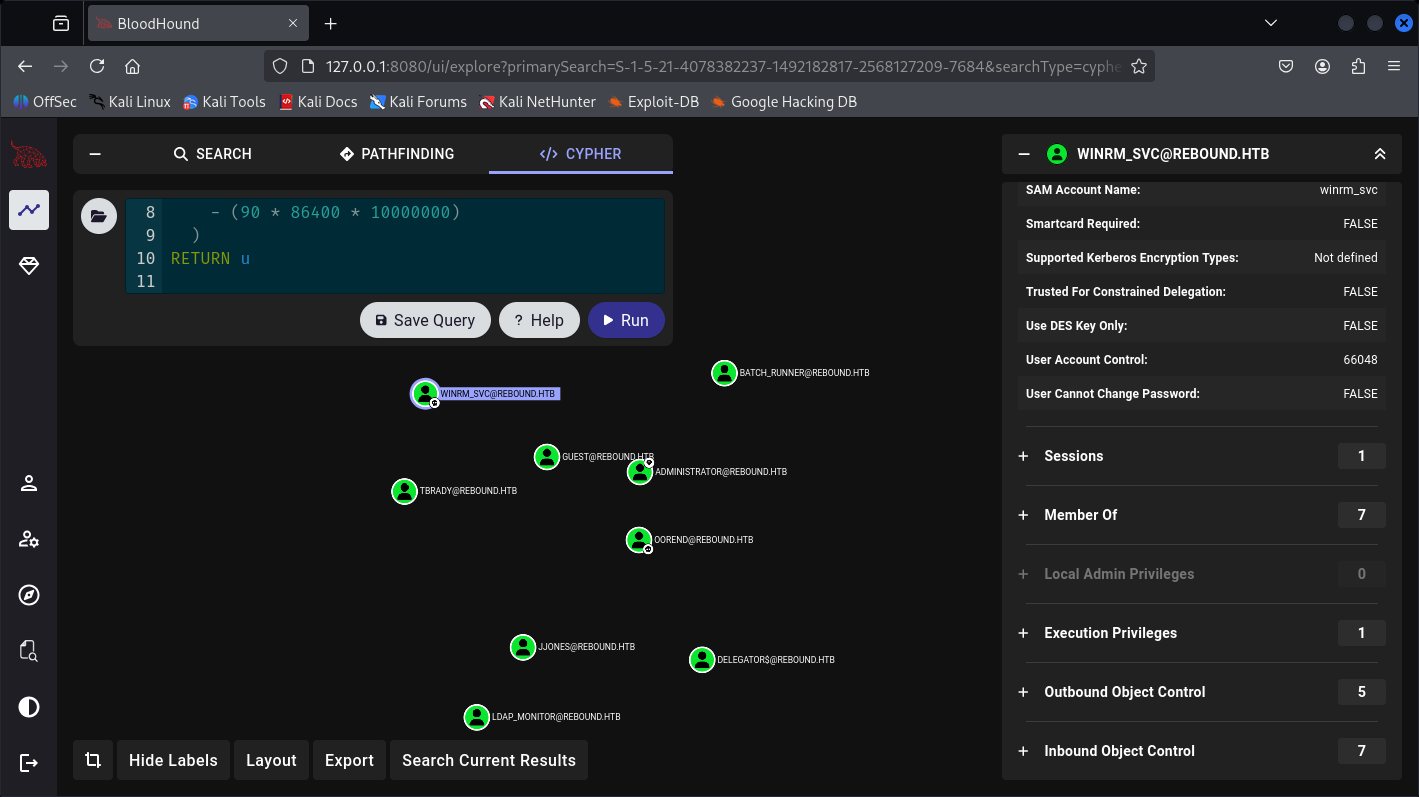Viewport: 1419px width, 797px height.
Task: Open Group Management diamond icon in sidebar
Action: [x=29, y=266]
